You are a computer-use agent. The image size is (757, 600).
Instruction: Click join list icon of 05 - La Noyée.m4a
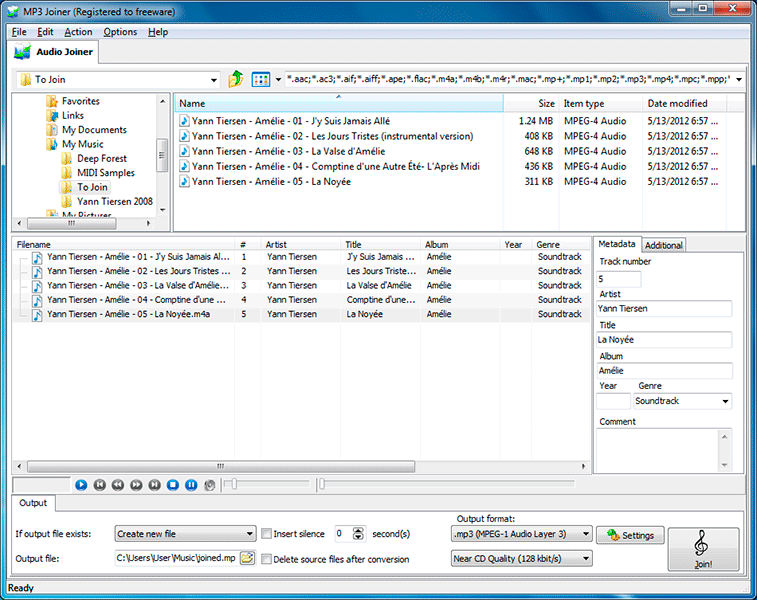37,315
